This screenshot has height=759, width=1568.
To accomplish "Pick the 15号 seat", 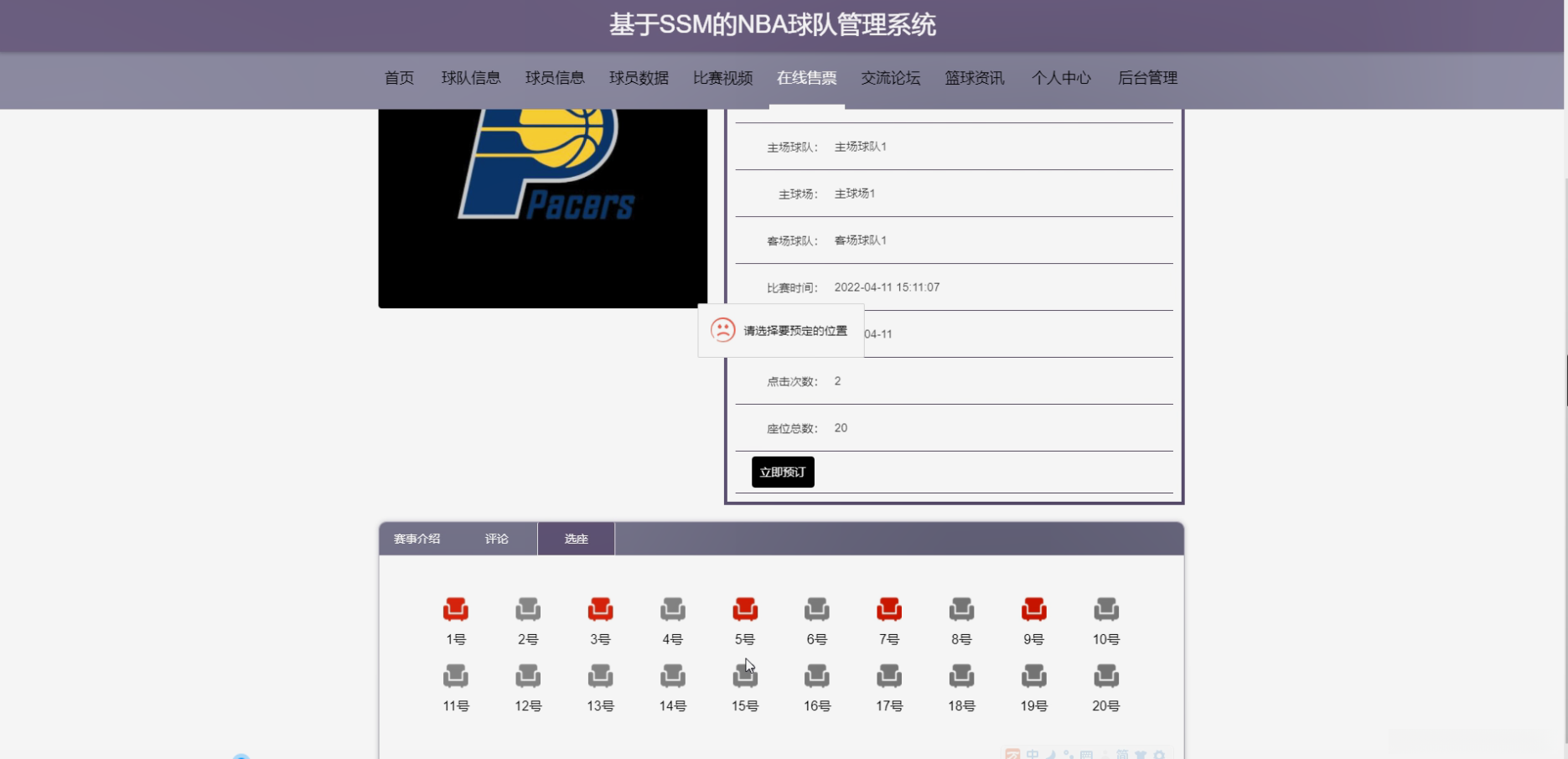I will pos(745,675).
